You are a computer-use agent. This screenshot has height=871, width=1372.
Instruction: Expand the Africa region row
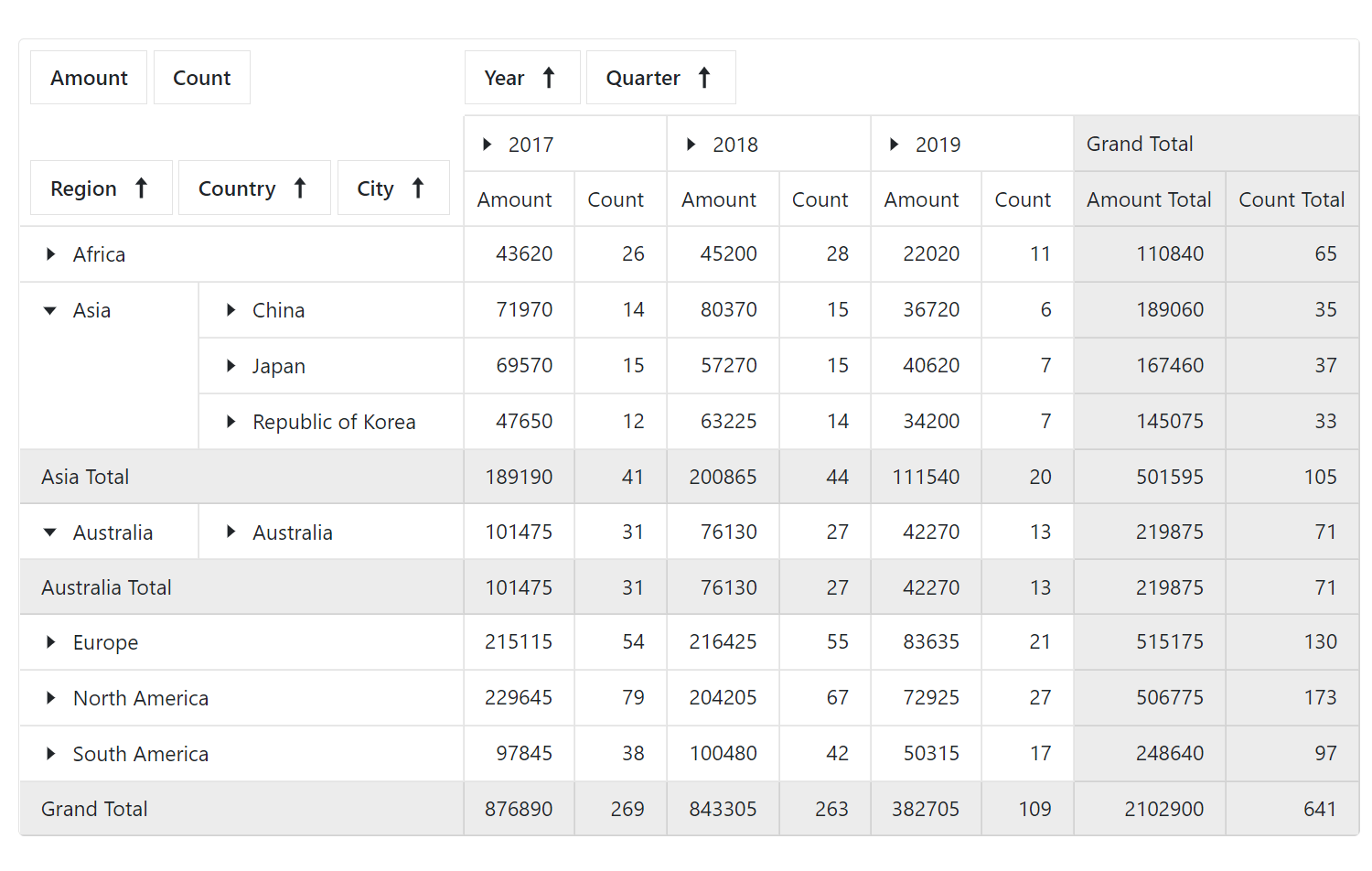click(x=51, y=254)
